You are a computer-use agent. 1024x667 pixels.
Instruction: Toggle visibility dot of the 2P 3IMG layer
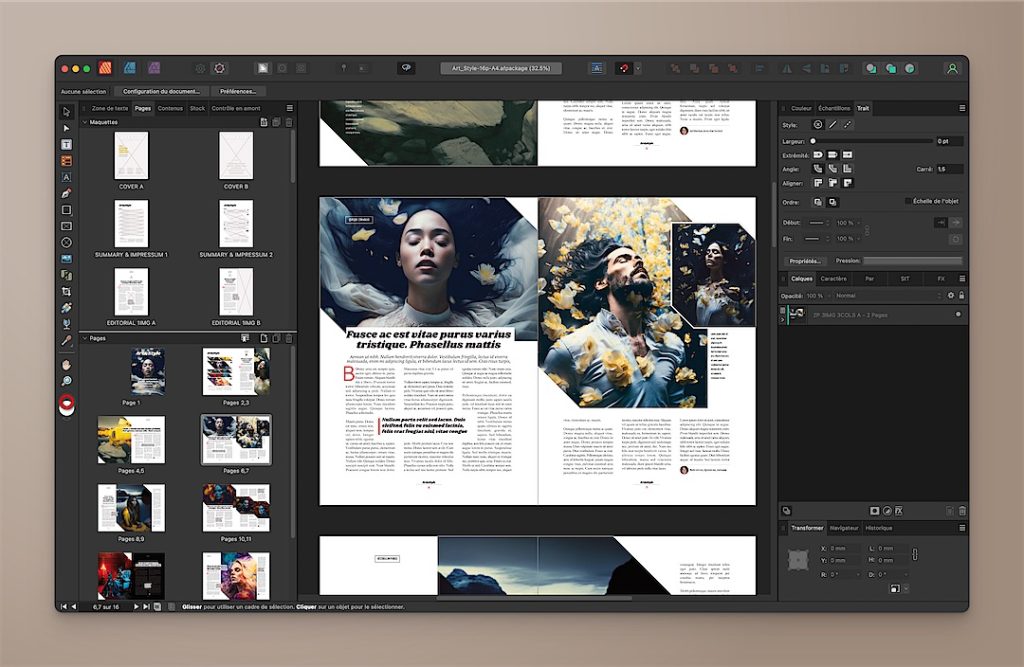(957, 314)
